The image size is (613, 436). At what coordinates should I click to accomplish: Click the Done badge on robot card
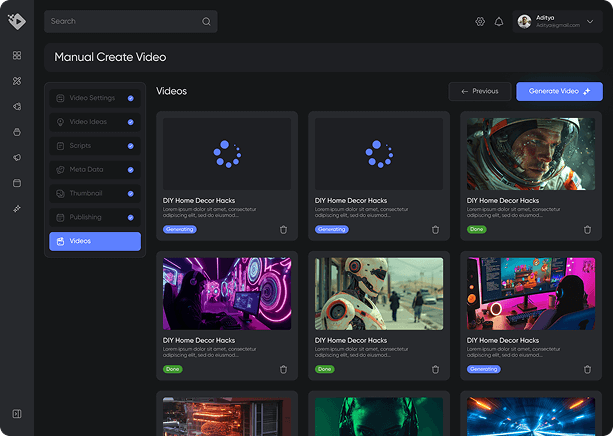point(324,369)
